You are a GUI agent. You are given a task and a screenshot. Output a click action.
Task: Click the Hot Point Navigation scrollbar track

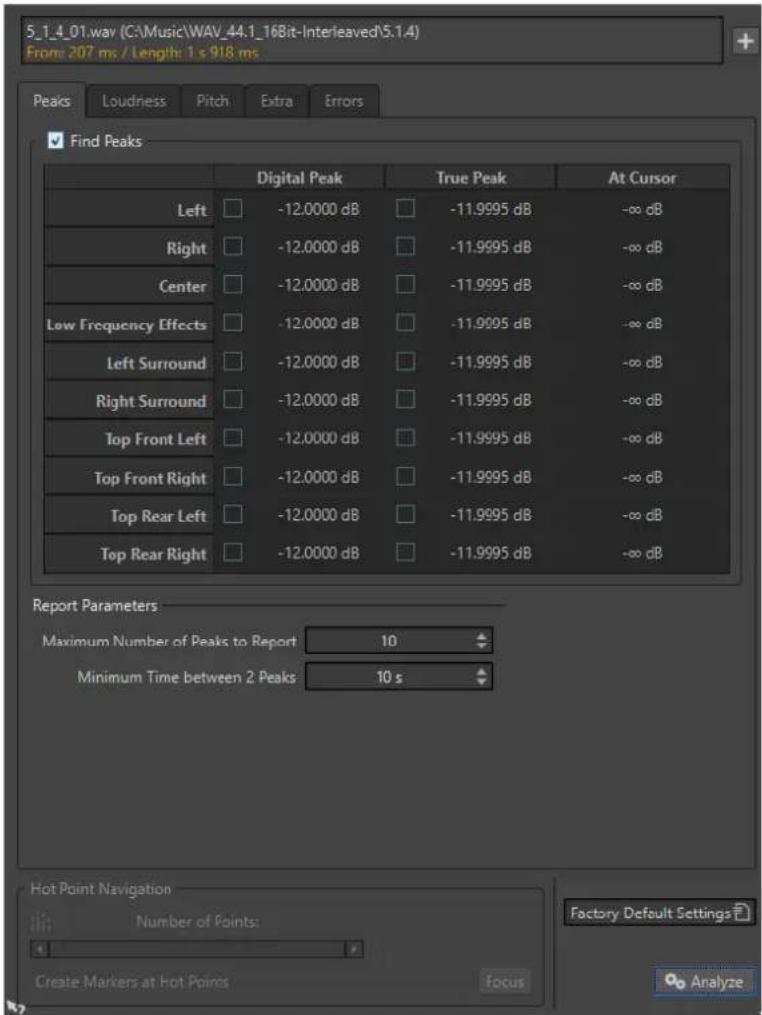(x=197, y=950)
